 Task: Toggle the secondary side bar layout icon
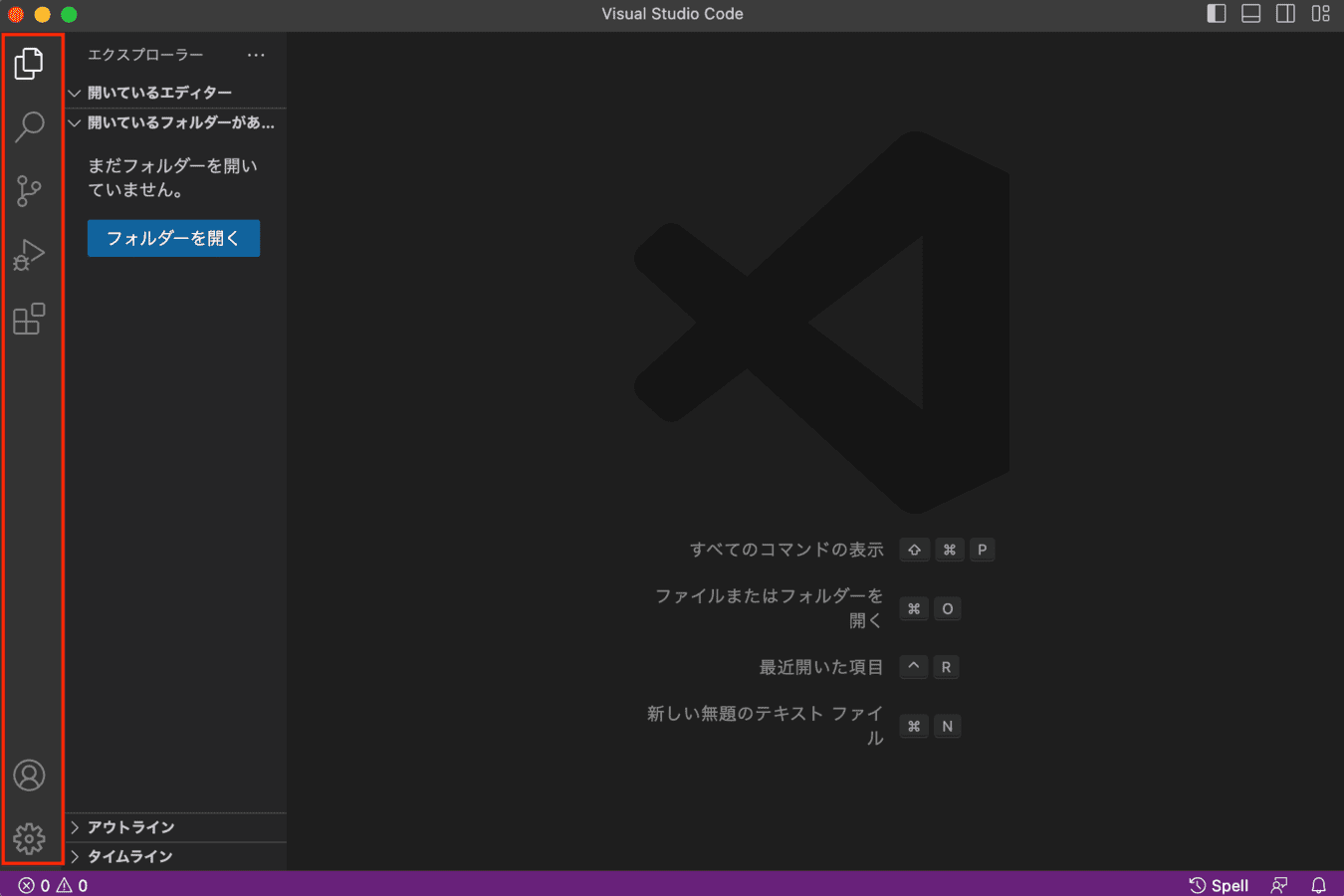(1286, 13)
